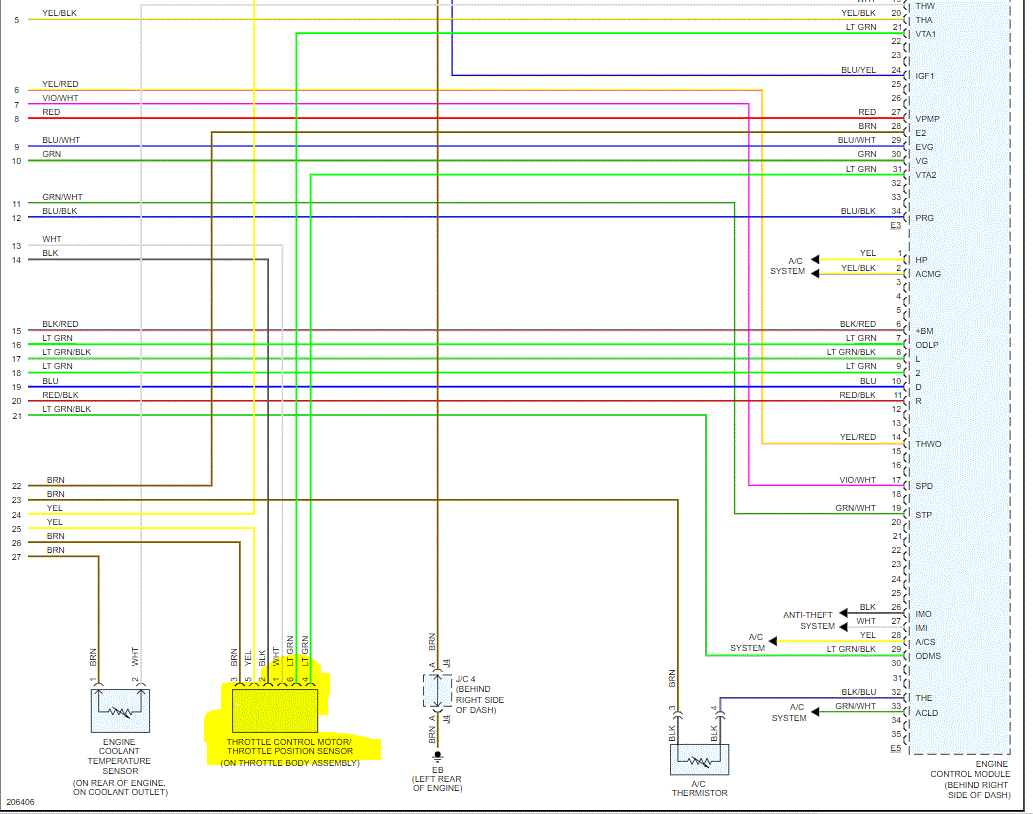
Task: Click the THWO terminal label
Action: pyautogui.click(x=928, y=444)
